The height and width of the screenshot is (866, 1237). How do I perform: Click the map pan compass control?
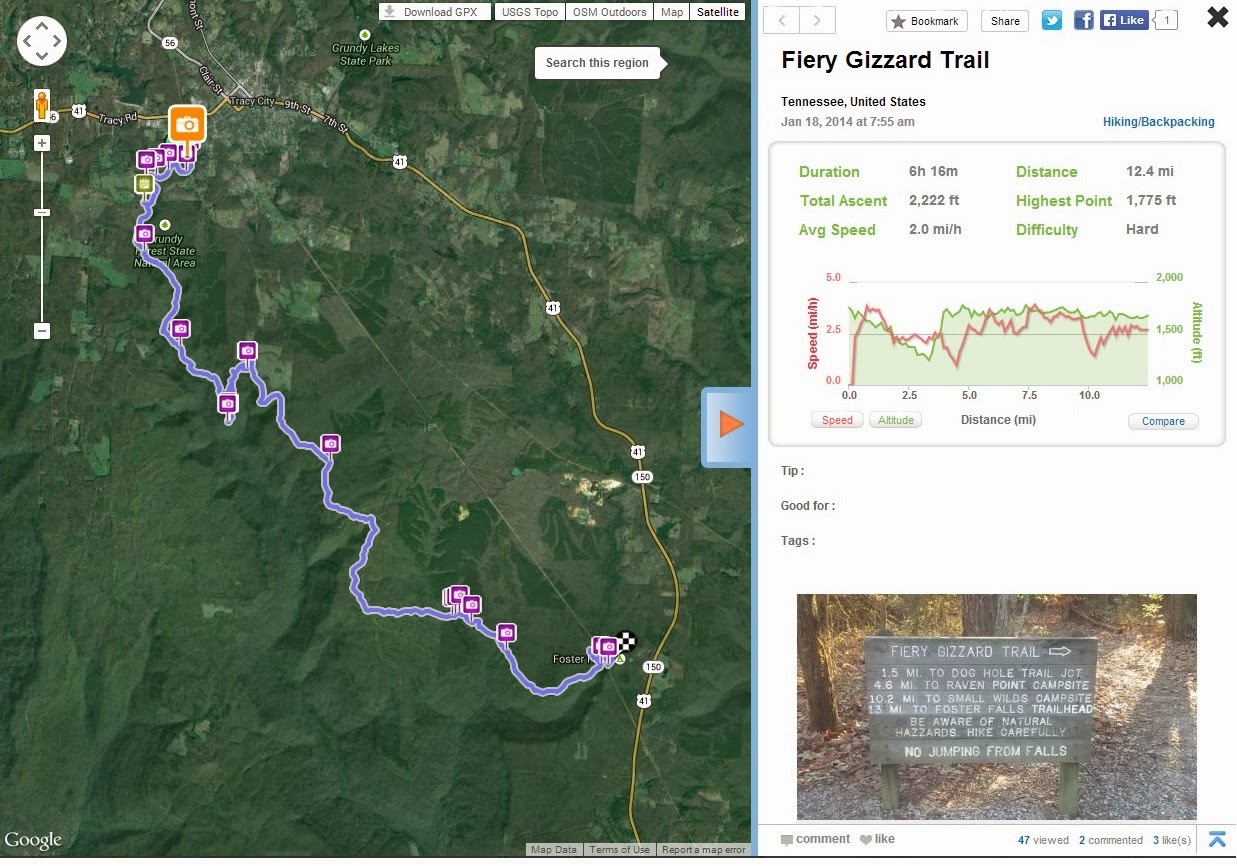[41, 41]
